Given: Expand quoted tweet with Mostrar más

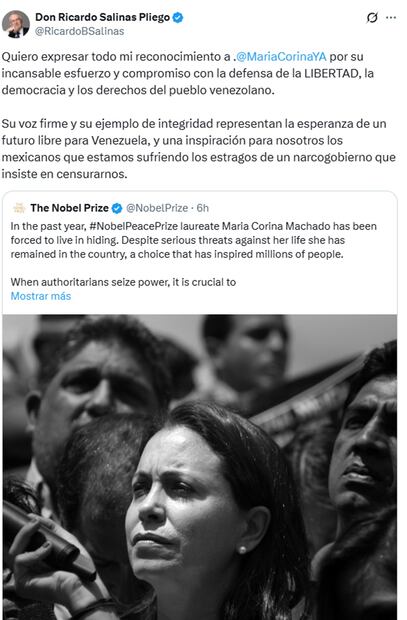Looking at the screenshot, I should click(x=41, y=296).
